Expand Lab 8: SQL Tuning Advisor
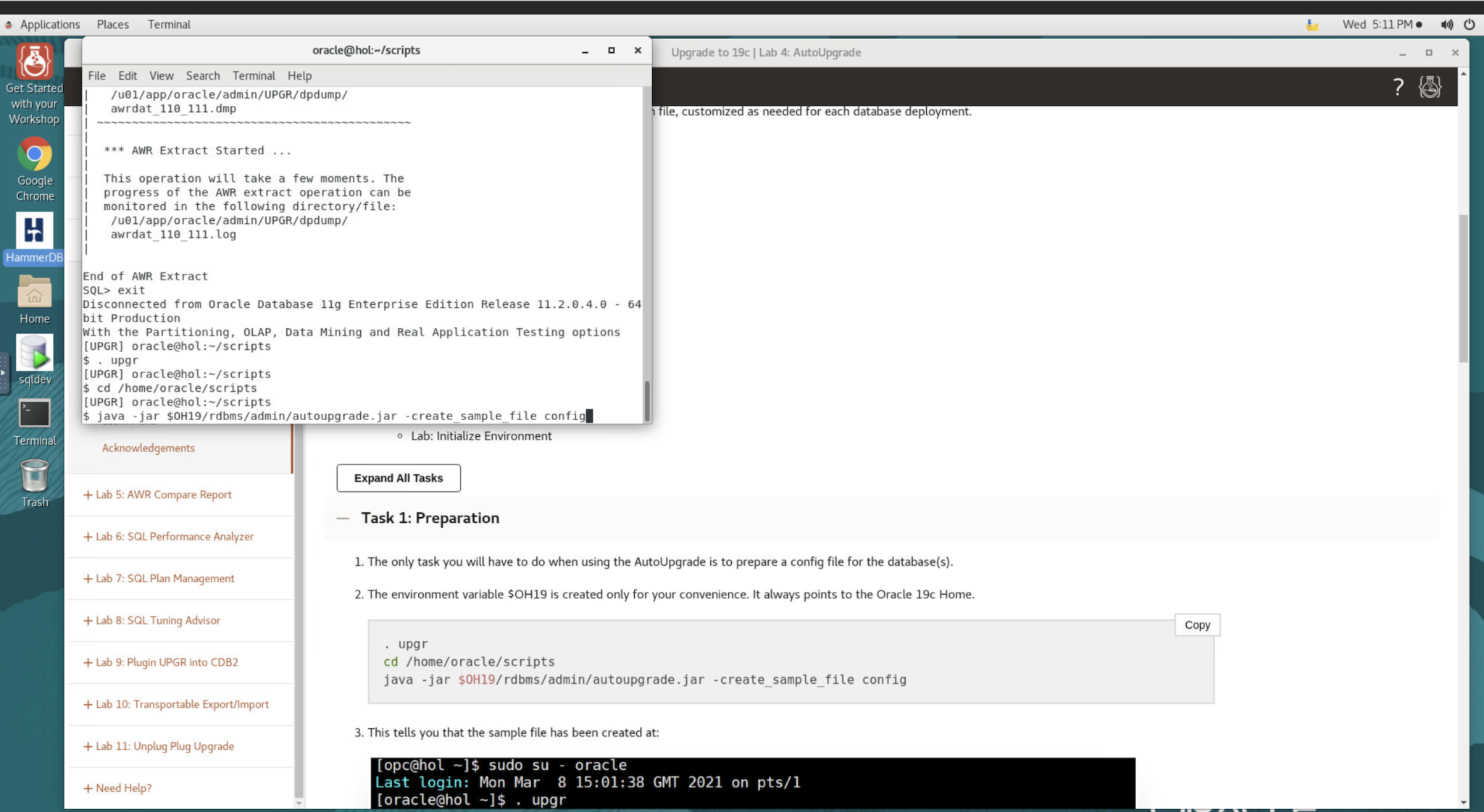The width and height of the screenshot is (1484, 812). tap(157, 621)
